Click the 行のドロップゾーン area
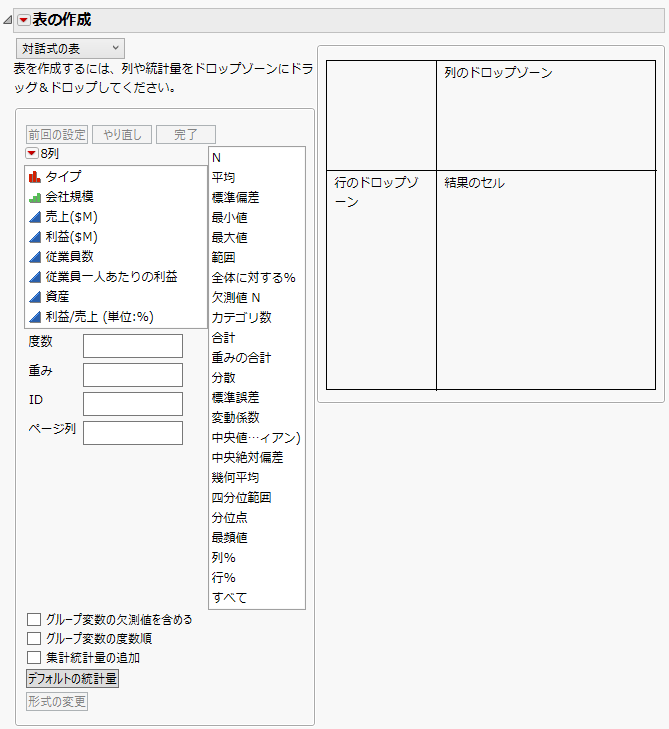 381,280
